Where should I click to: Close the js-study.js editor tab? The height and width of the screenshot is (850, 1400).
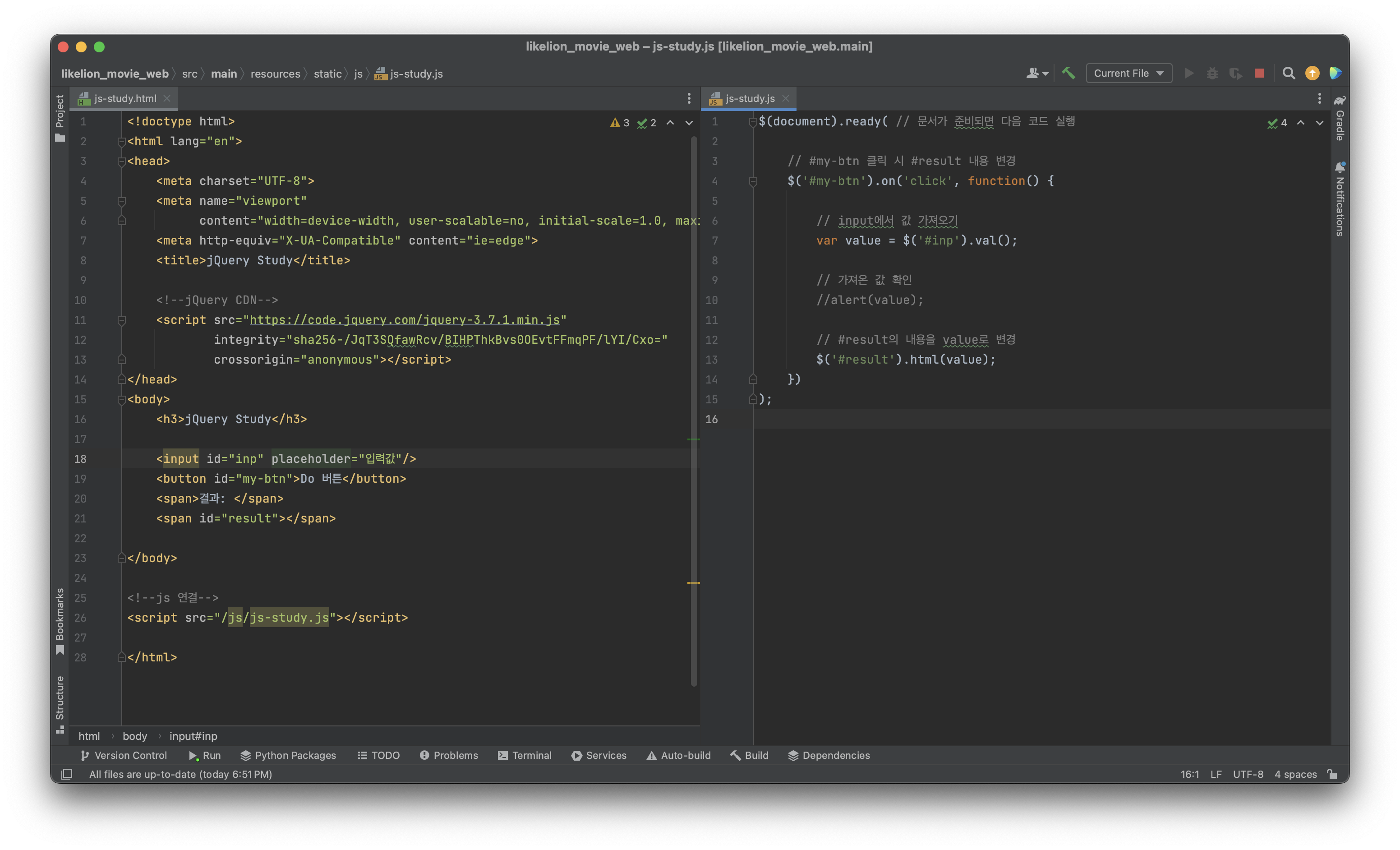(x=786, y=98)
